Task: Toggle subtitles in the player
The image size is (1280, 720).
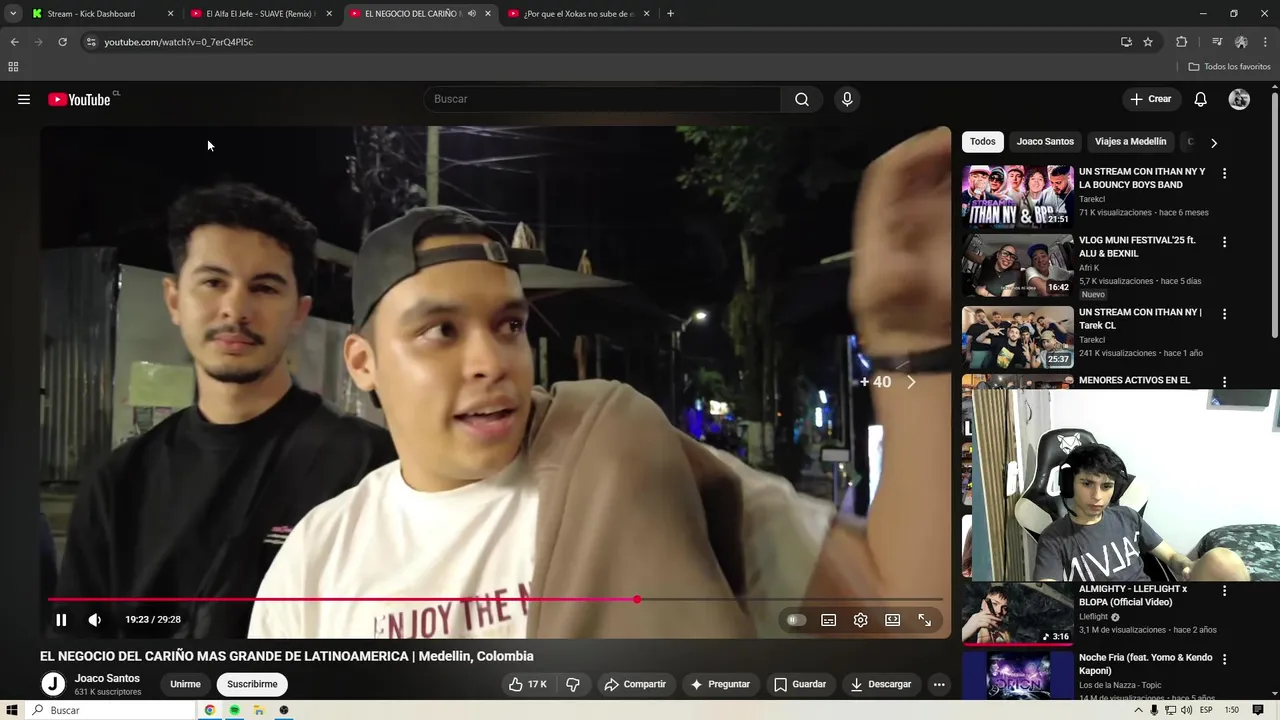Action: pos(829,620)
